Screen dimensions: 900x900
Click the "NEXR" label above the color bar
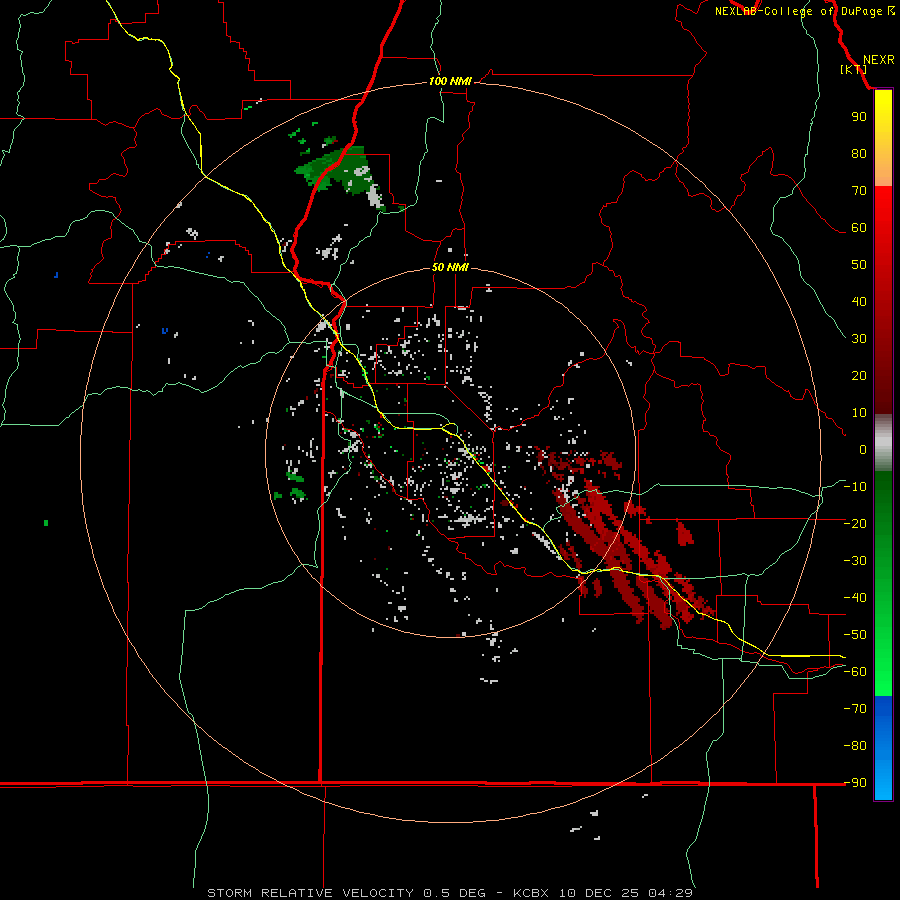(x=878, y=60)
